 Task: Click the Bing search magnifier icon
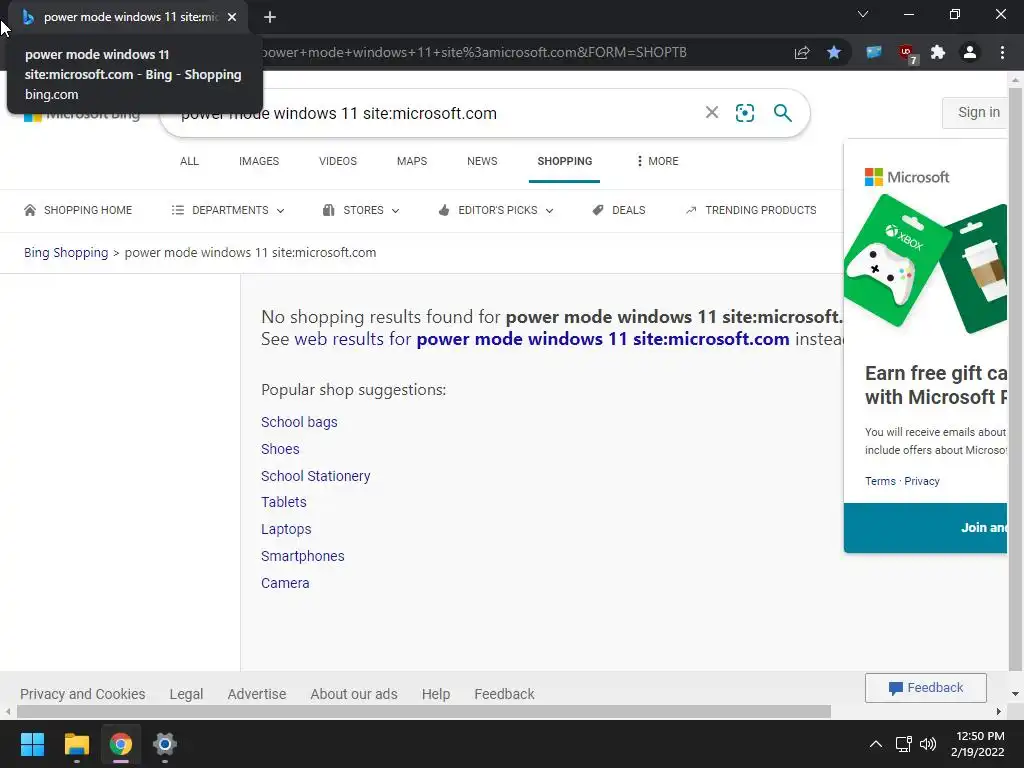[x=782, y=113]
